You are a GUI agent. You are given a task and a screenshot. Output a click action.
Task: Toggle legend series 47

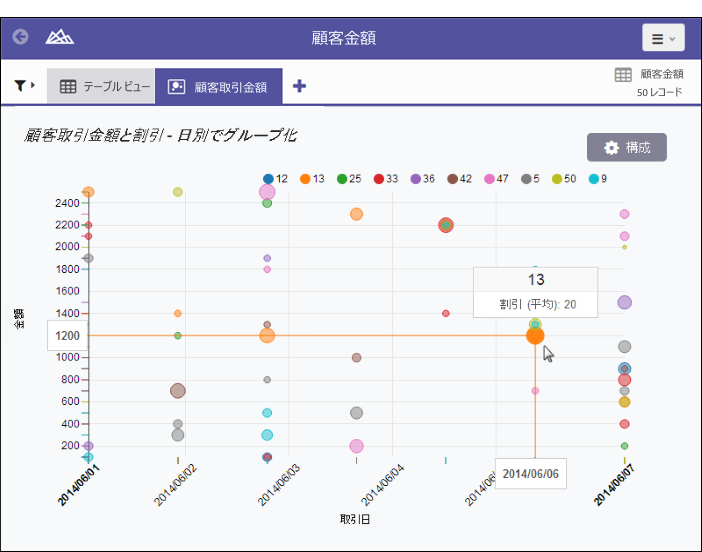[490, 179]
